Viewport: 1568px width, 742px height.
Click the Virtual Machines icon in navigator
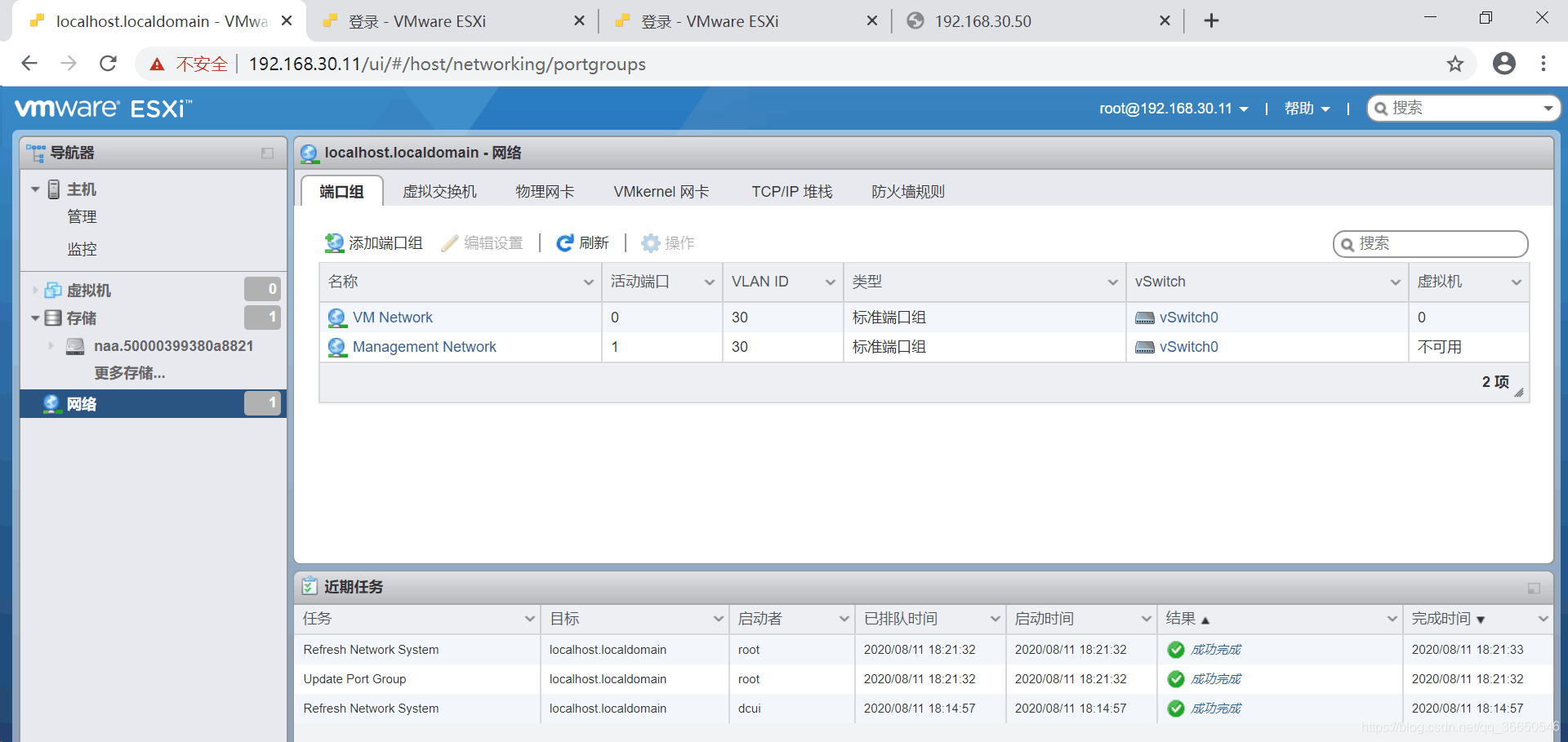53,290
